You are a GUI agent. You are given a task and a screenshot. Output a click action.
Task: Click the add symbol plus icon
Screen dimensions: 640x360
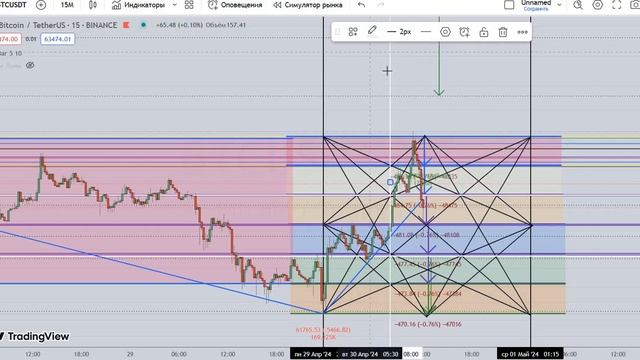pos(41,5)
